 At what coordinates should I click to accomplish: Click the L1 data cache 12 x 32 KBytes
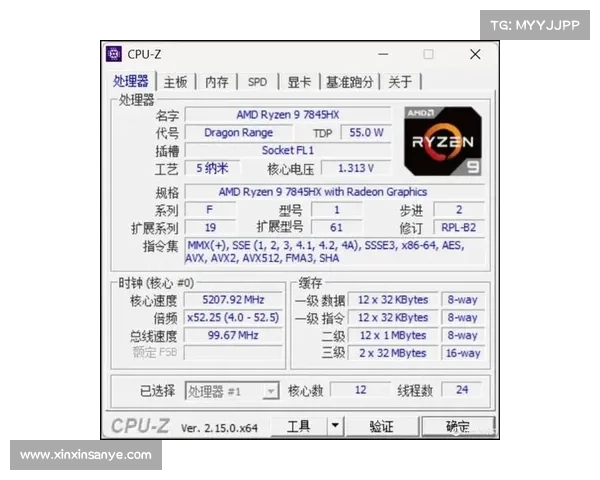tap(393, 300)
